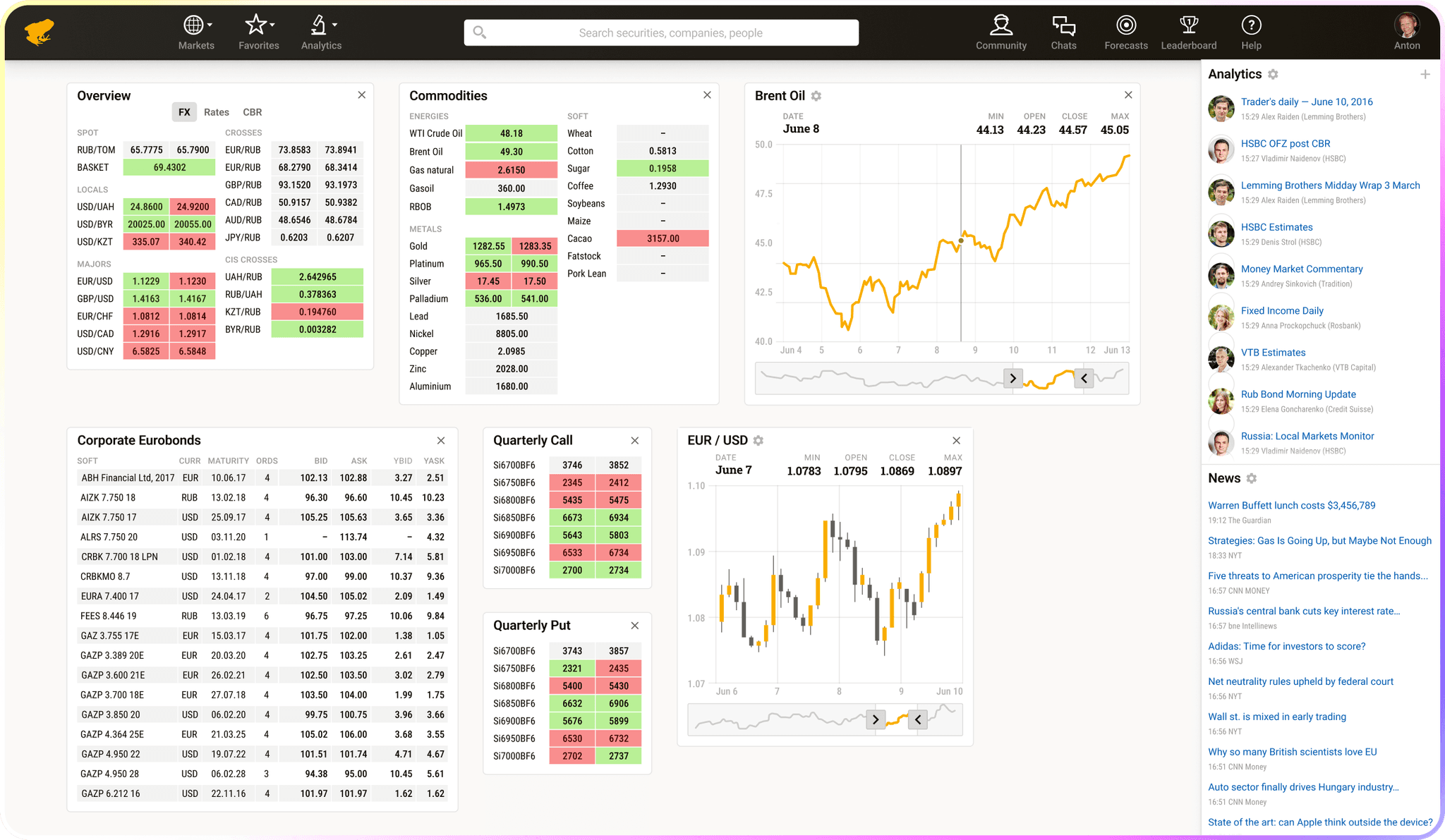Click the EUR / USD settings gear
This screenshot has width=1445, height=840.
[758, 440]
